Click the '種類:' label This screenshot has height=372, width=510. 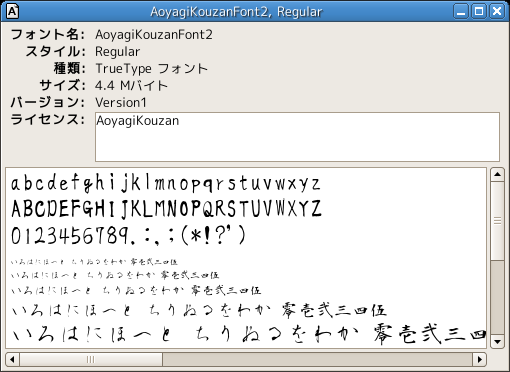coord(69,69)
